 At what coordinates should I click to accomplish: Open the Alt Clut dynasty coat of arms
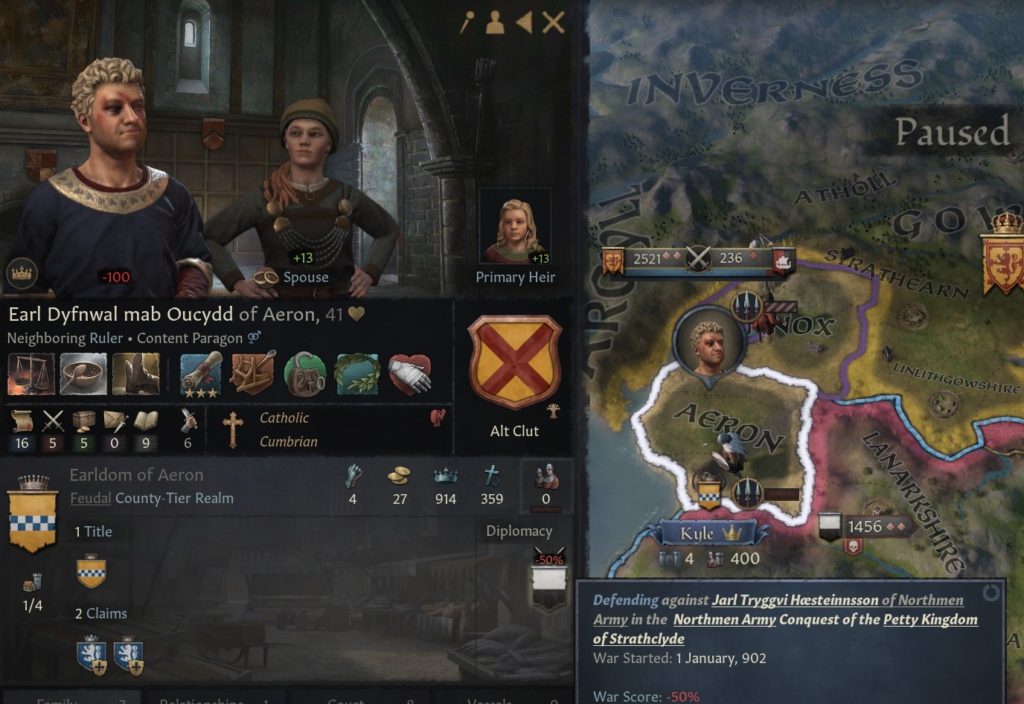(515, 362)
